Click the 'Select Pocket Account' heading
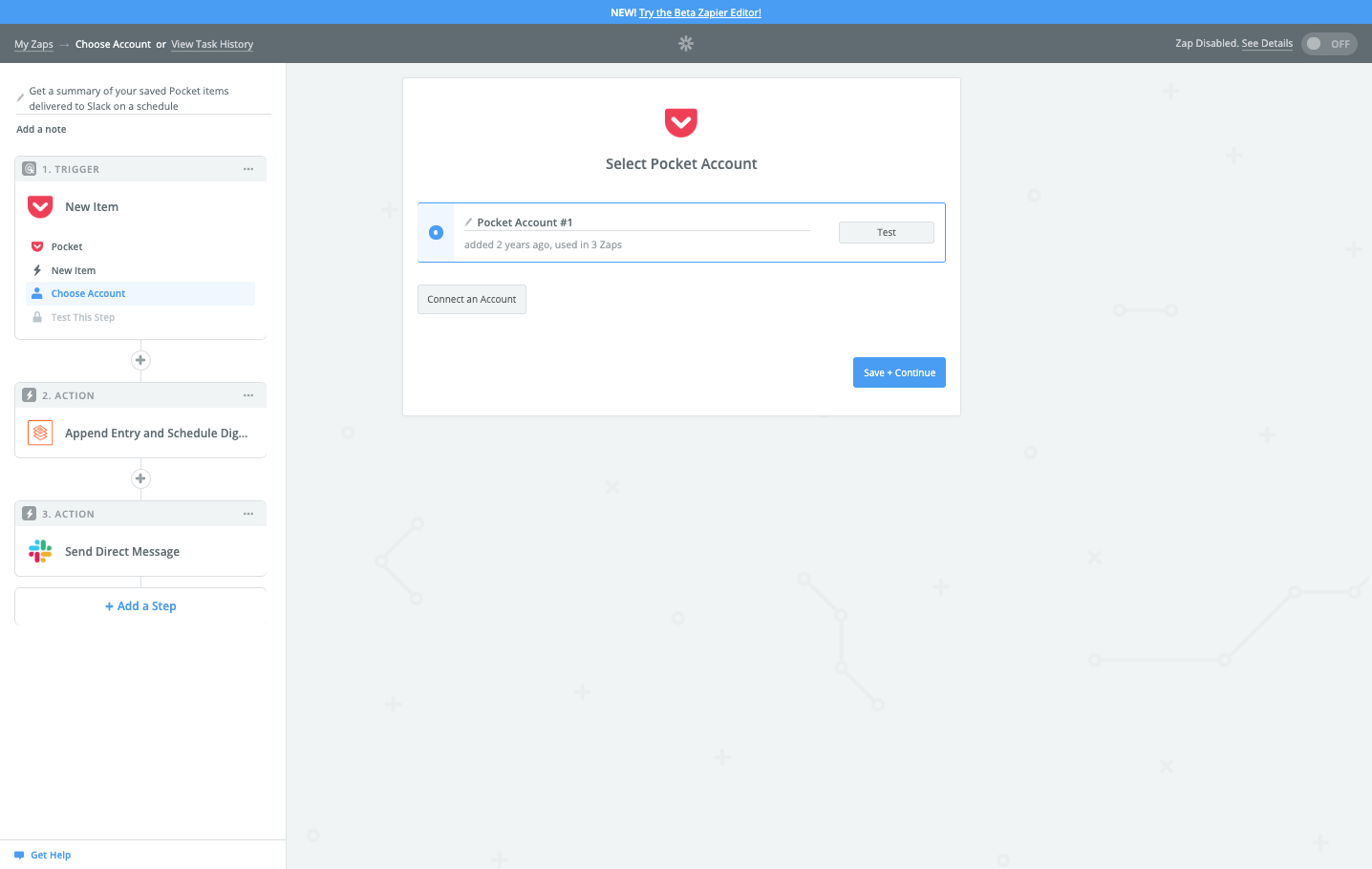Viewport: 1372px width, 869px height. pyautogui.click(x=681, y=164)
